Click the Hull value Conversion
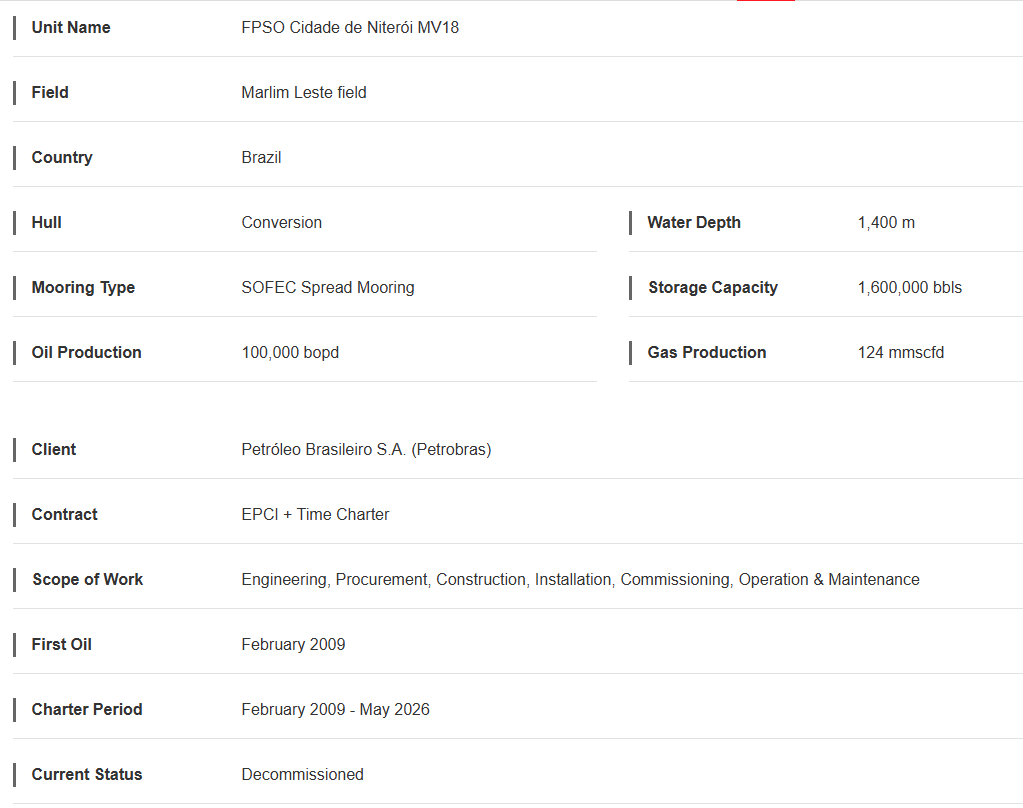 click(281, 223)
